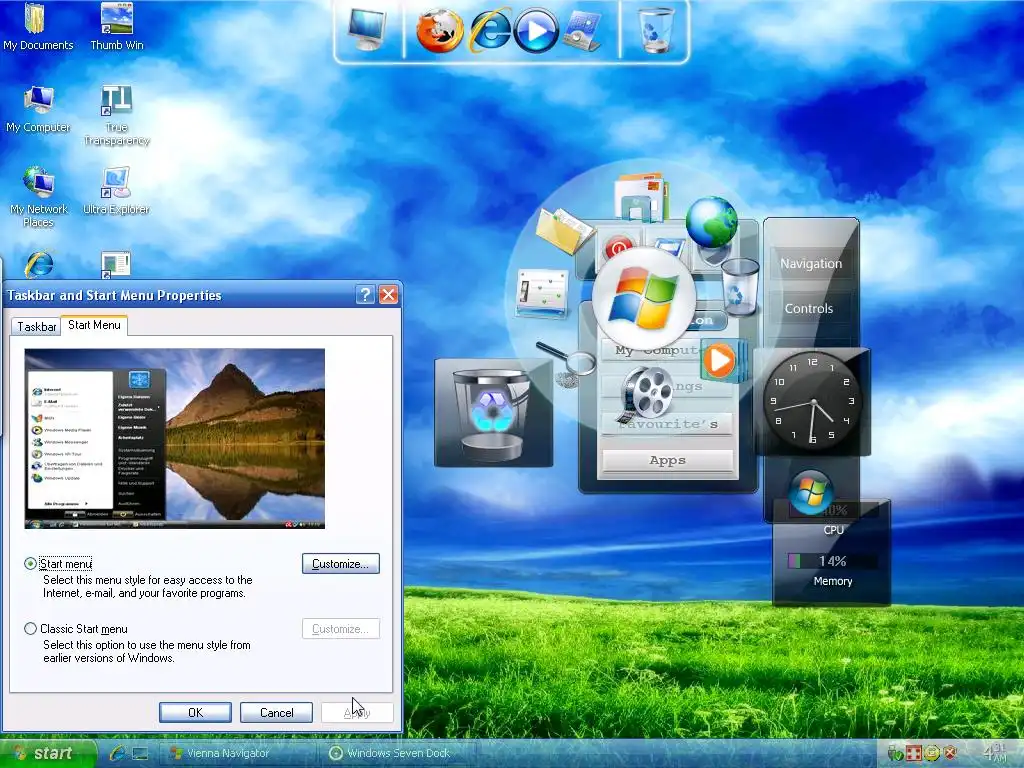
Task: Click the small recycle bin near the orb
Action: pyautogui.click(x=740, y=285)
